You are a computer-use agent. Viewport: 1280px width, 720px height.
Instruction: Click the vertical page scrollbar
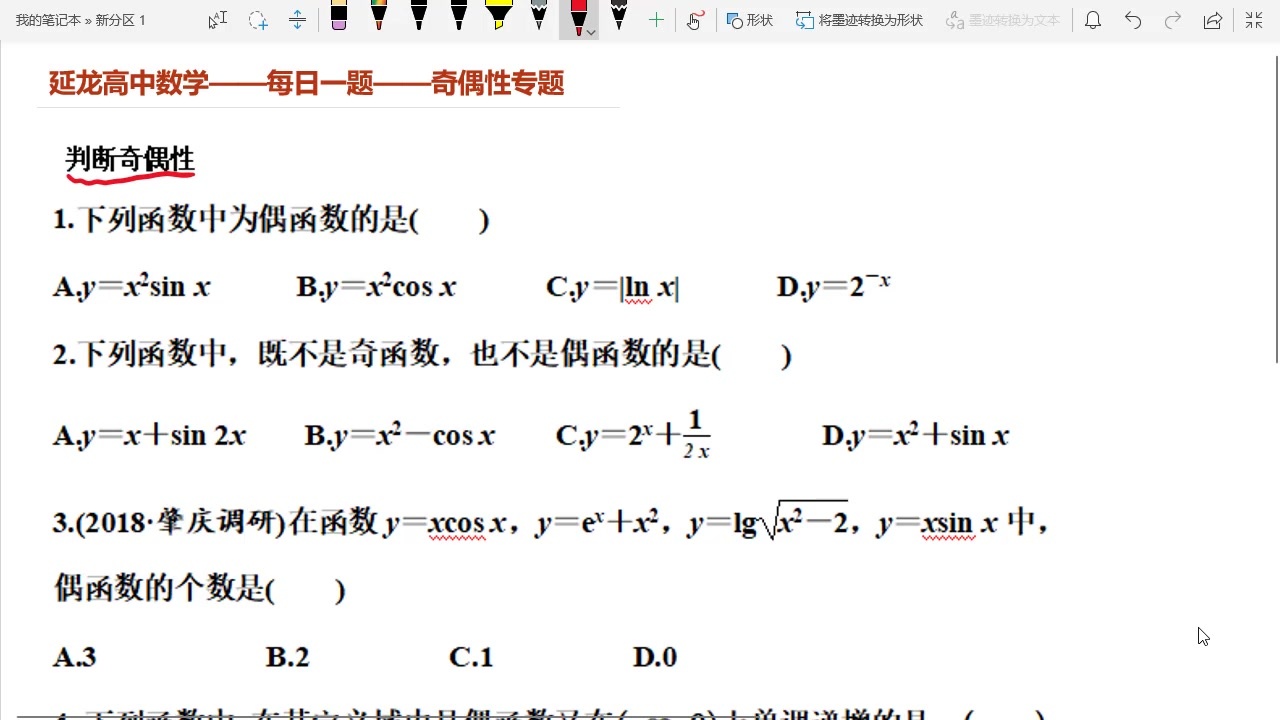(1275, 210)
